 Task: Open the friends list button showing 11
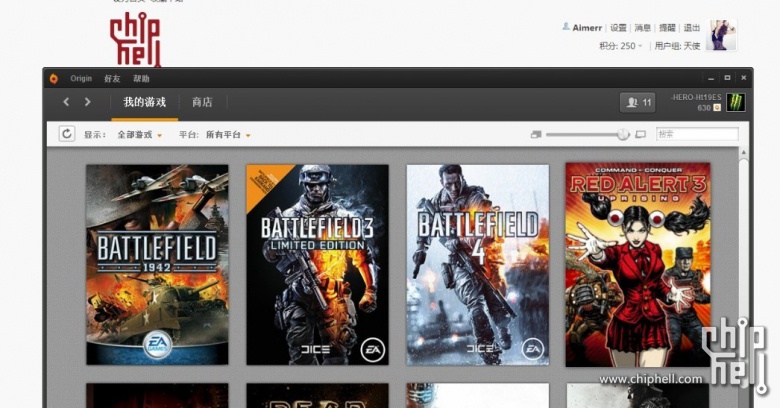coord(638,102)
